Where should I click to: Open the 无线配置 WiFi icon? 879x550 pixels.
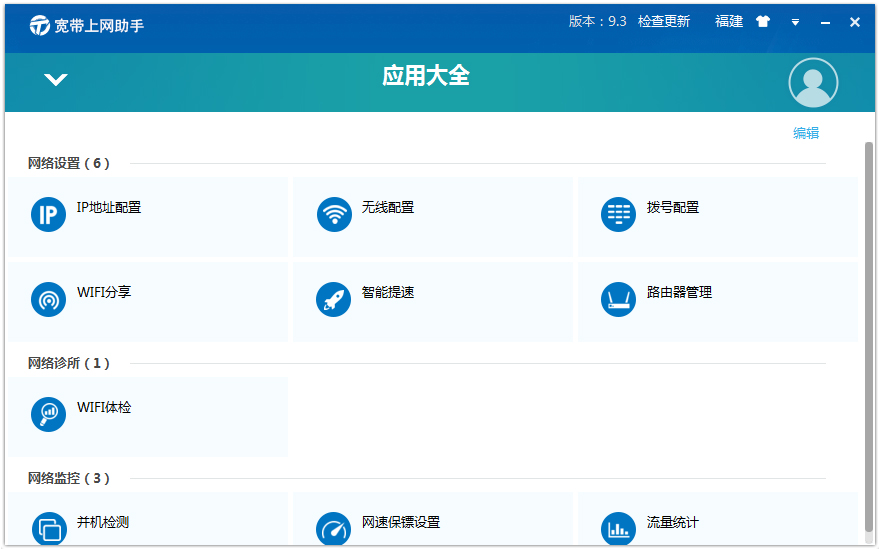334,215
